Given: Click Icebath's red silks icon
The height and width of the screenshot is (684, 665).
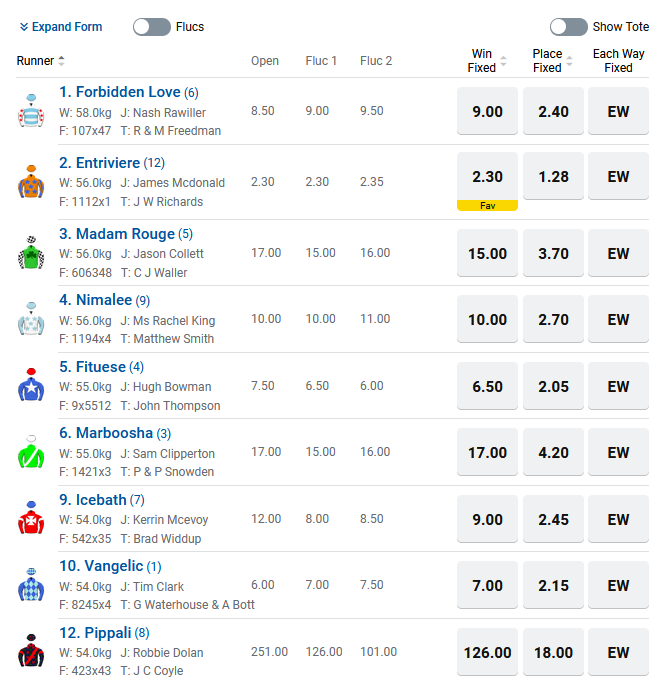Looking at the screenshot, I should pos(32,519).
